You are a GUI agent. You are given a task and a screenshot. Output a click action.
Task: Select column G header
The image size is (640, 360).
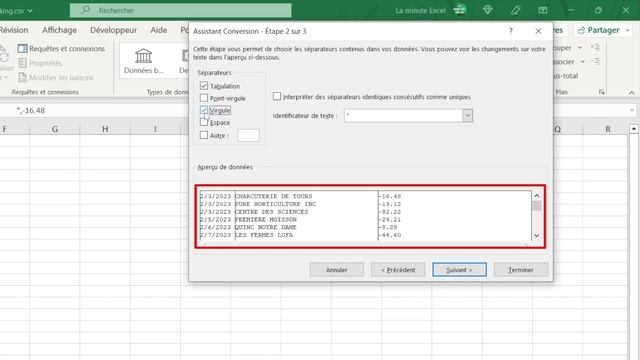tap(55, 129)
